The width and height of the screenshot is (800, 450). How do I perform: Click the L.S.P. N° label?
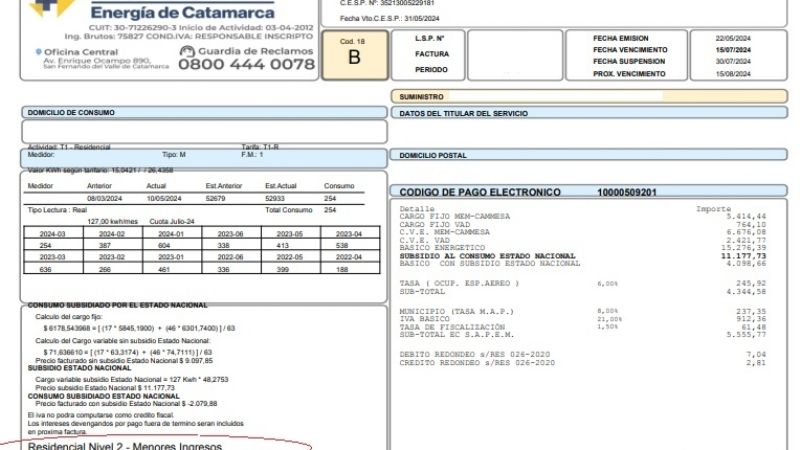point(430,38)
